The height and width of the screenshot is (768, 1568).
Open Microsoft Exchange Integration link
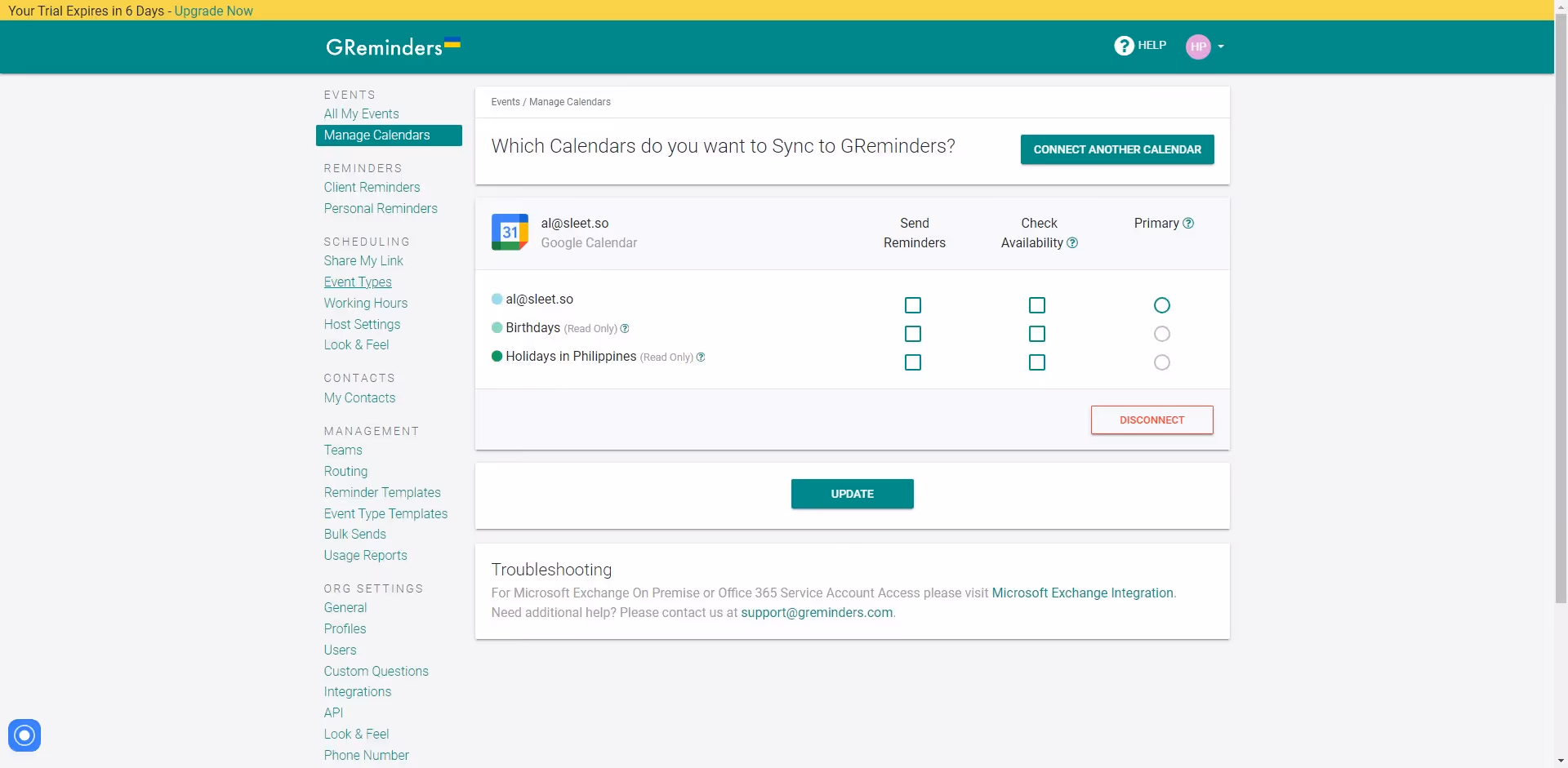coord(1083,593)
